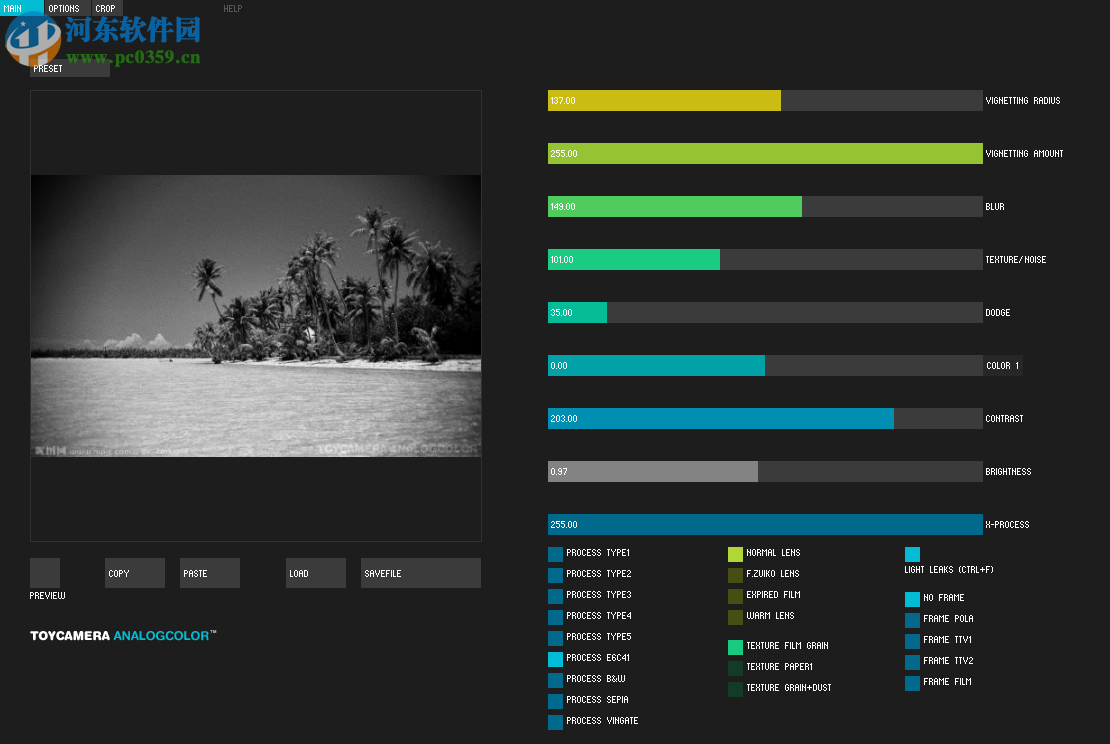Screen dimensions: 1110x744
Task: Select the Expired Film option
Action: (736, 596)
